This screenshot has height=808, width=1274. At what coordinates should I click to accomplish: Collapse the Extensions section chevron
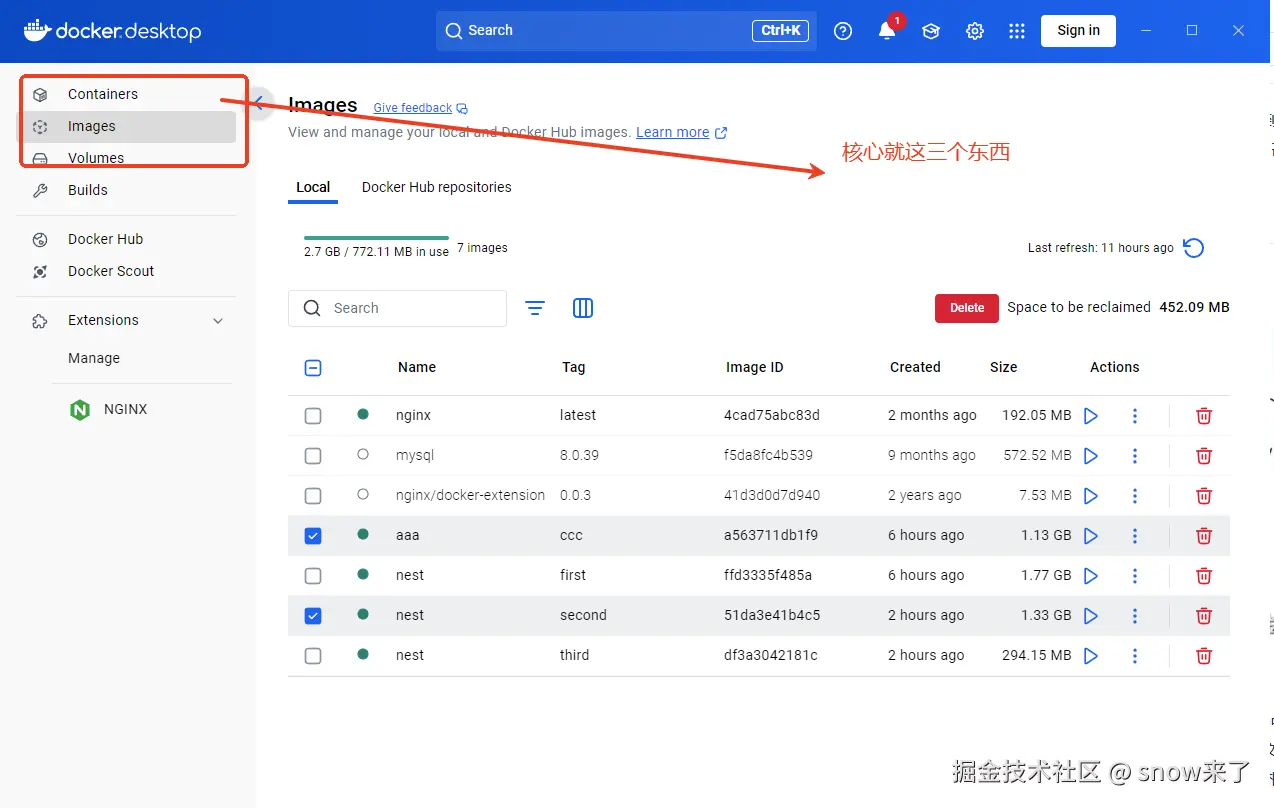(218, 321)
